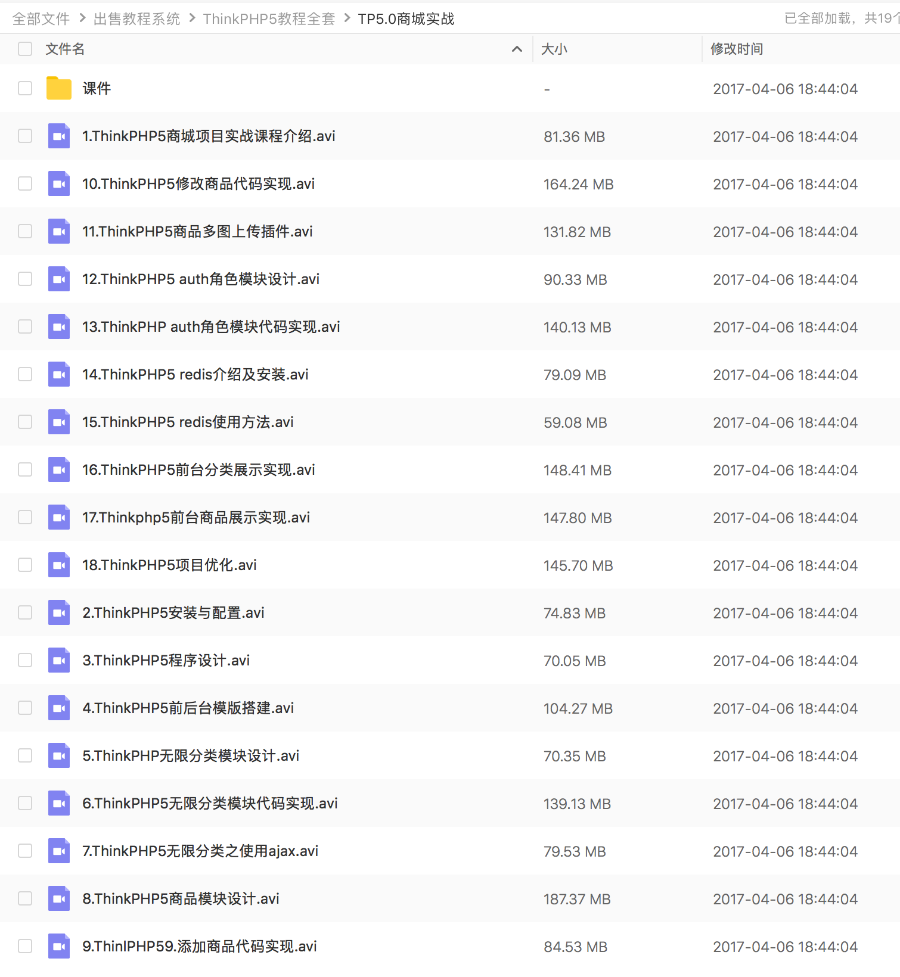Screen dimensions: 900x977
Task: Click video icon for 1.ThinkPHP5商城项目实战课程介绍.avi
Action: (59, 136)
